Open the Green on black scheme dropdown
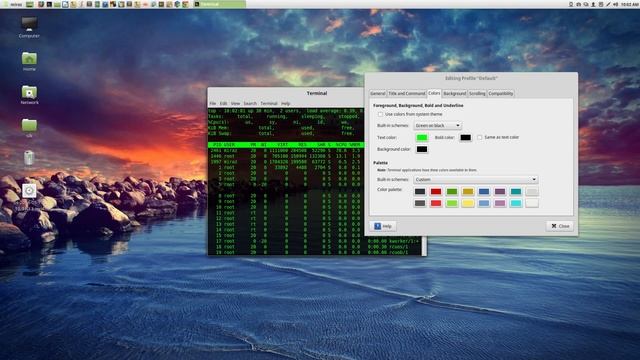This screenshot has width=640, height=360. (x=437, y=125)
